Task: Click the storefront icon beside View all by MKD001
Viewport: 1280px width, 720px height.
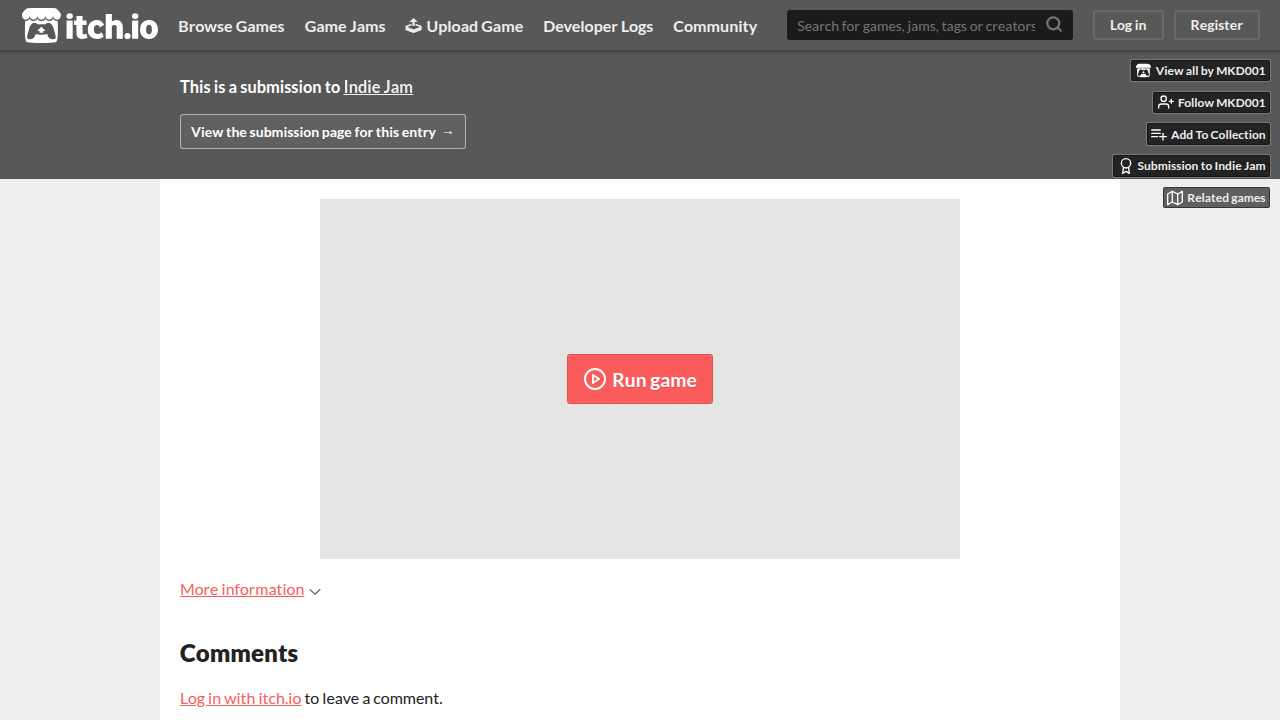Action: (x=1143, y=71)
